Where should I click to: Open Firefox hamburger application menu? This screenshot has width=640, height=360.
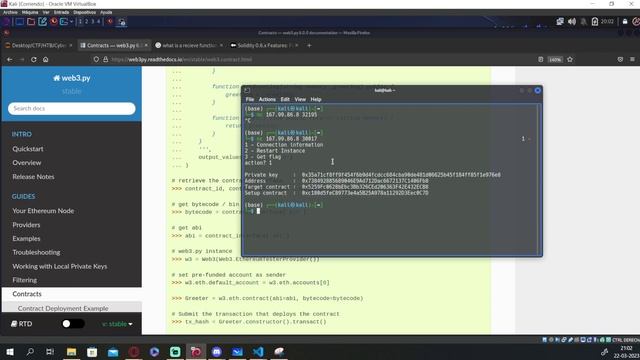coord(632,60)
